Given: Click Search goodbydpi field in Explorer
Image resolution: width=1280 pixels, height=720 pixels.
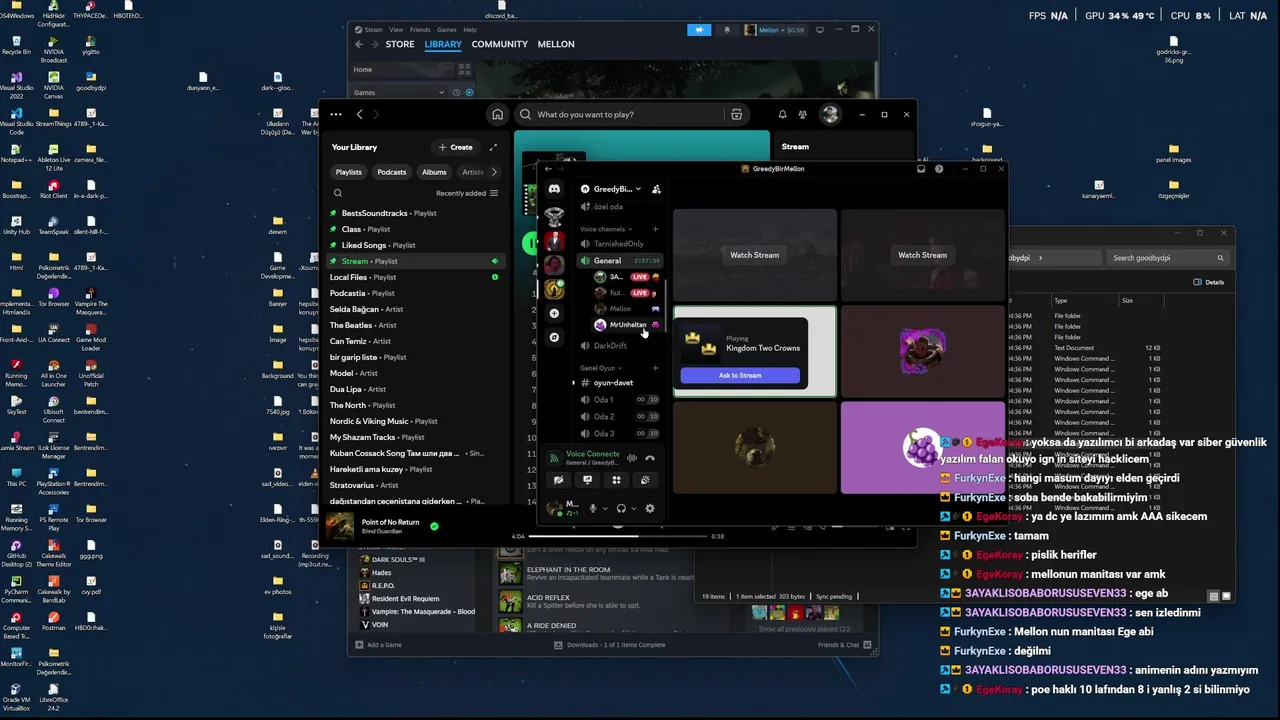Looking at the screenshot, I should pos(1168,258).
